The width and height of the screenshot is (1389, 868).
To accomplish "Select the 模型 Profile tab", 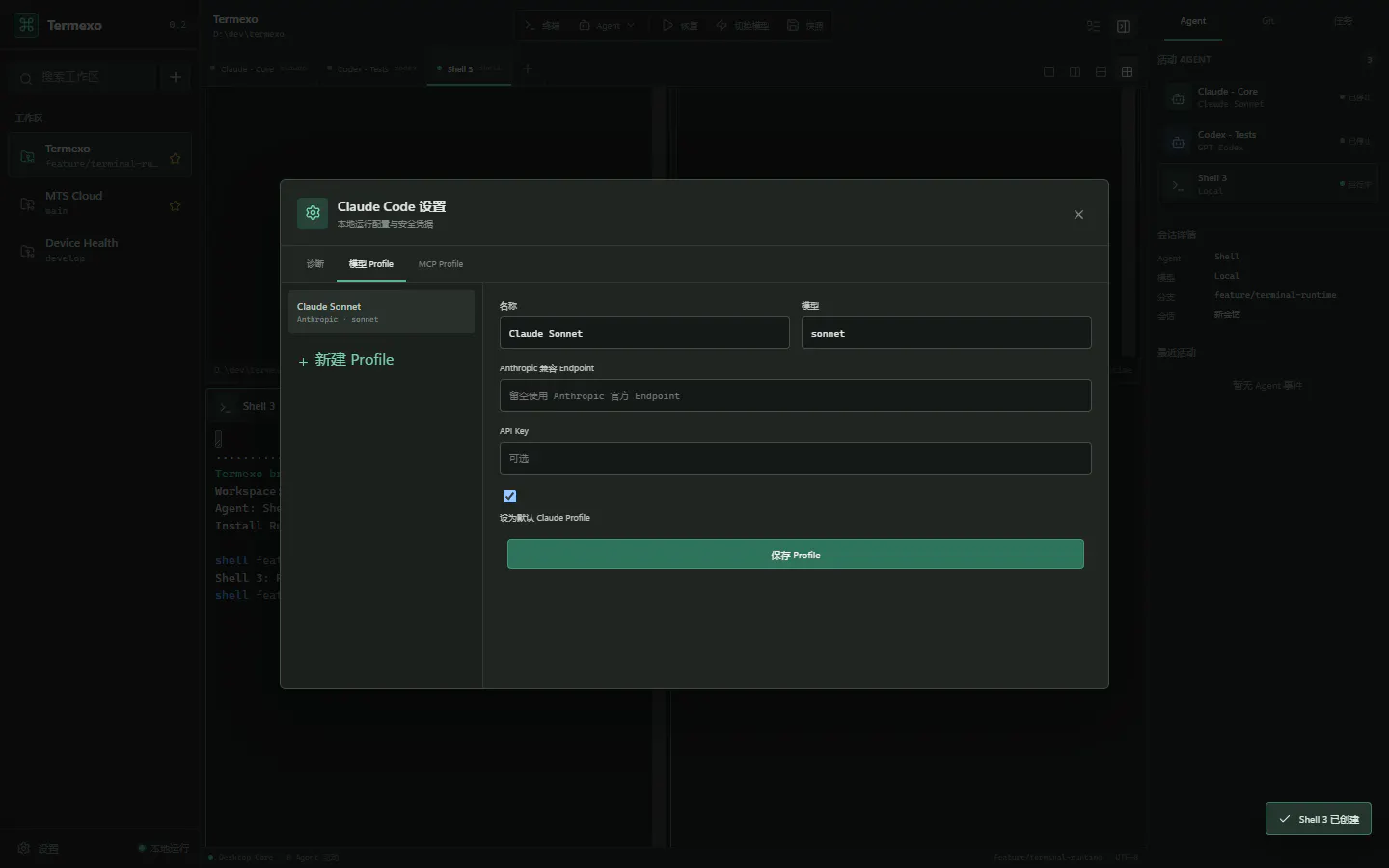I will pyautogui.click(x=371, y=263).
